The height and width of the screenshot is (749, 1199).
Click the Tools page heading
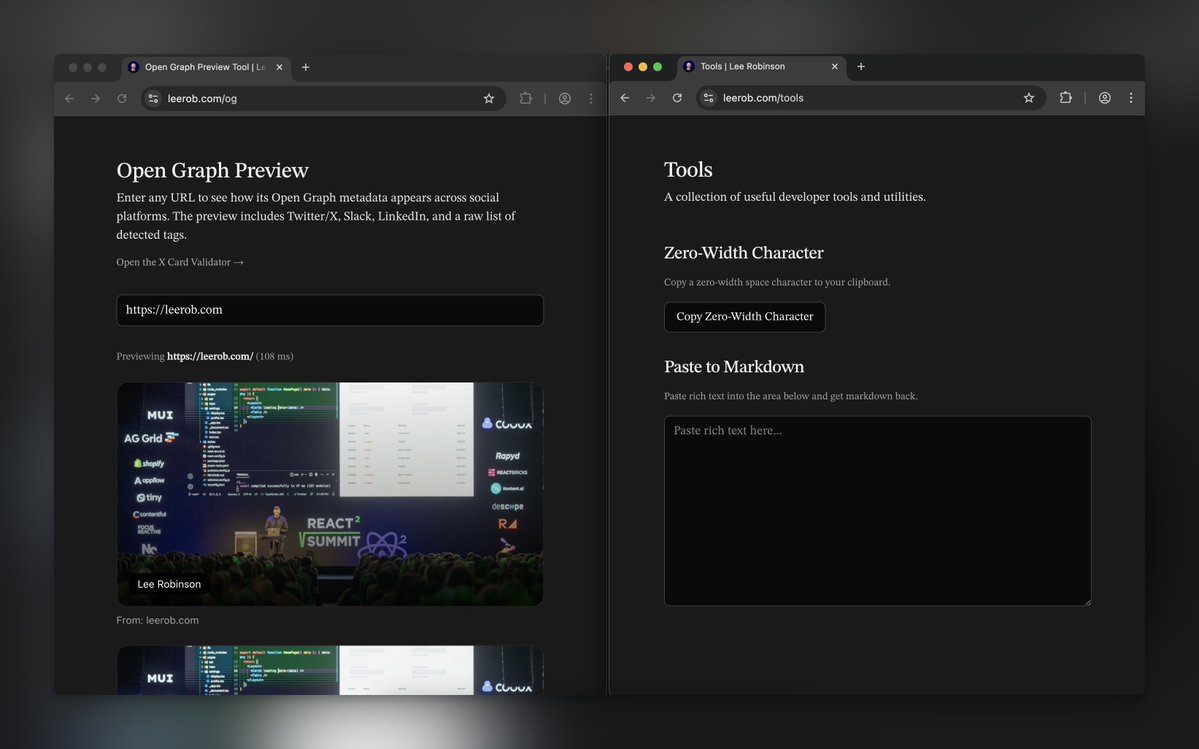click(x=688, y=170)
